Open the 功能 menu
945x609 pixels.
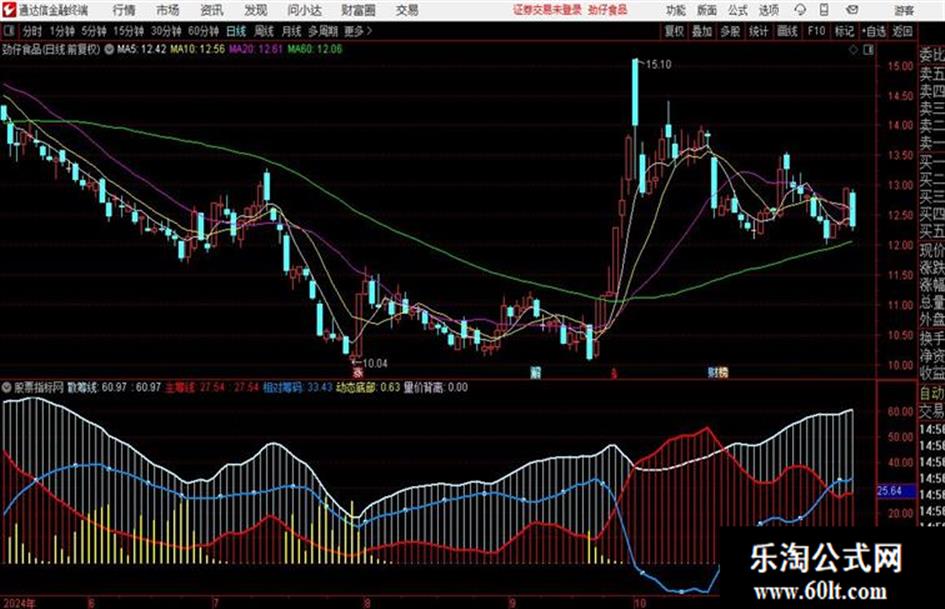pos(676,10)
